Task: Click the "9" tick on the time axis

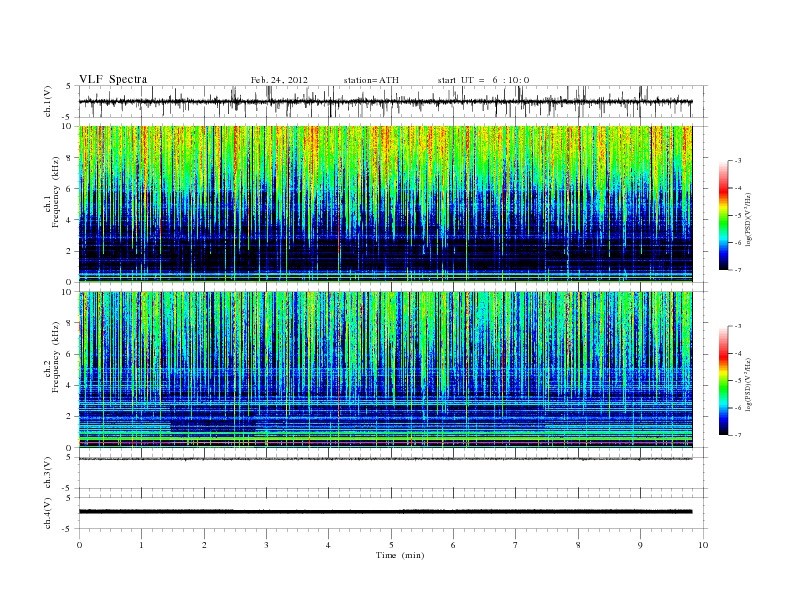Action: point(640,545)
